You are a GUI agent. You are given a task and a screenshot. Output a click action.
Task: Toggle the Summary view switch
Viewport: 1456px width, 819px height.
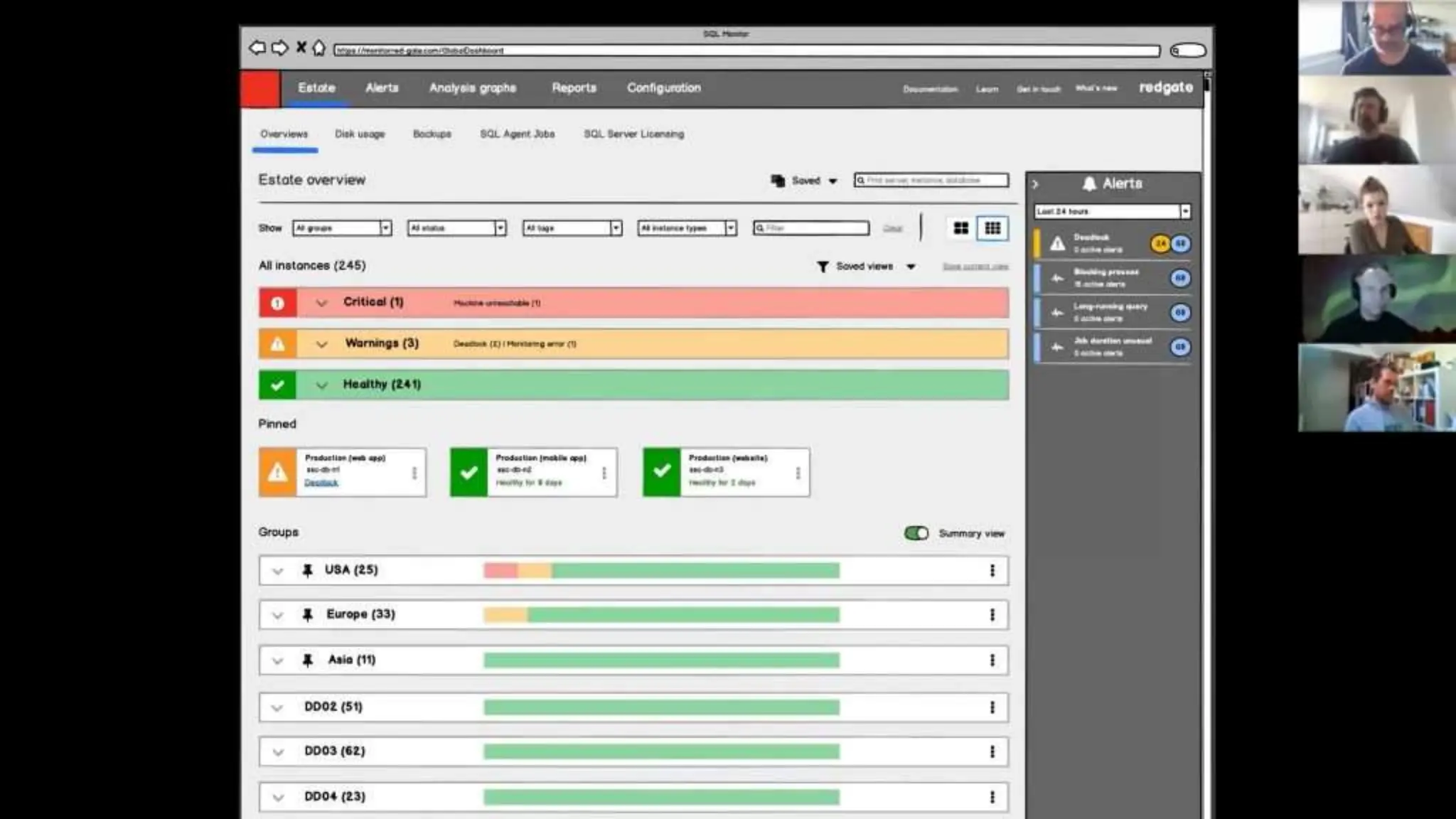(x=916, y=533)
